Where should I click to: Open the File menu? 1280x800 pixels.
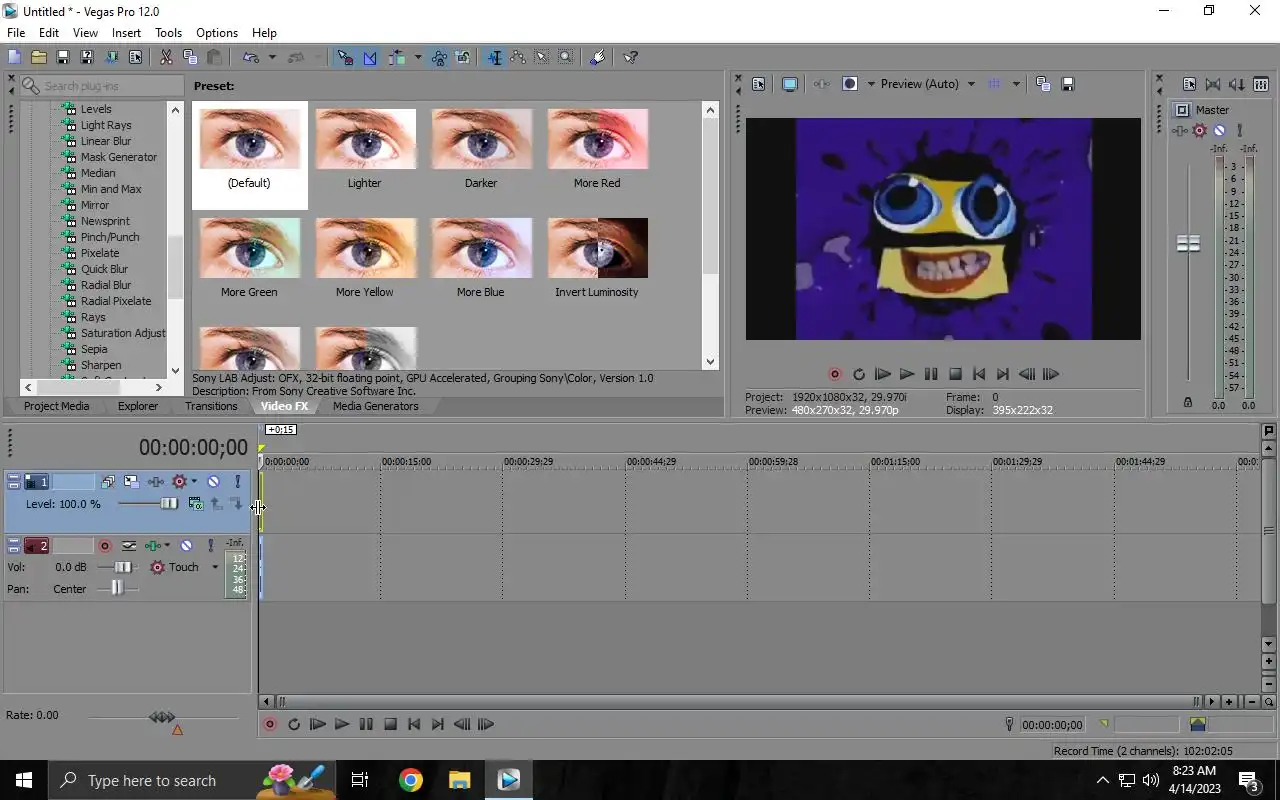(16, 33)
